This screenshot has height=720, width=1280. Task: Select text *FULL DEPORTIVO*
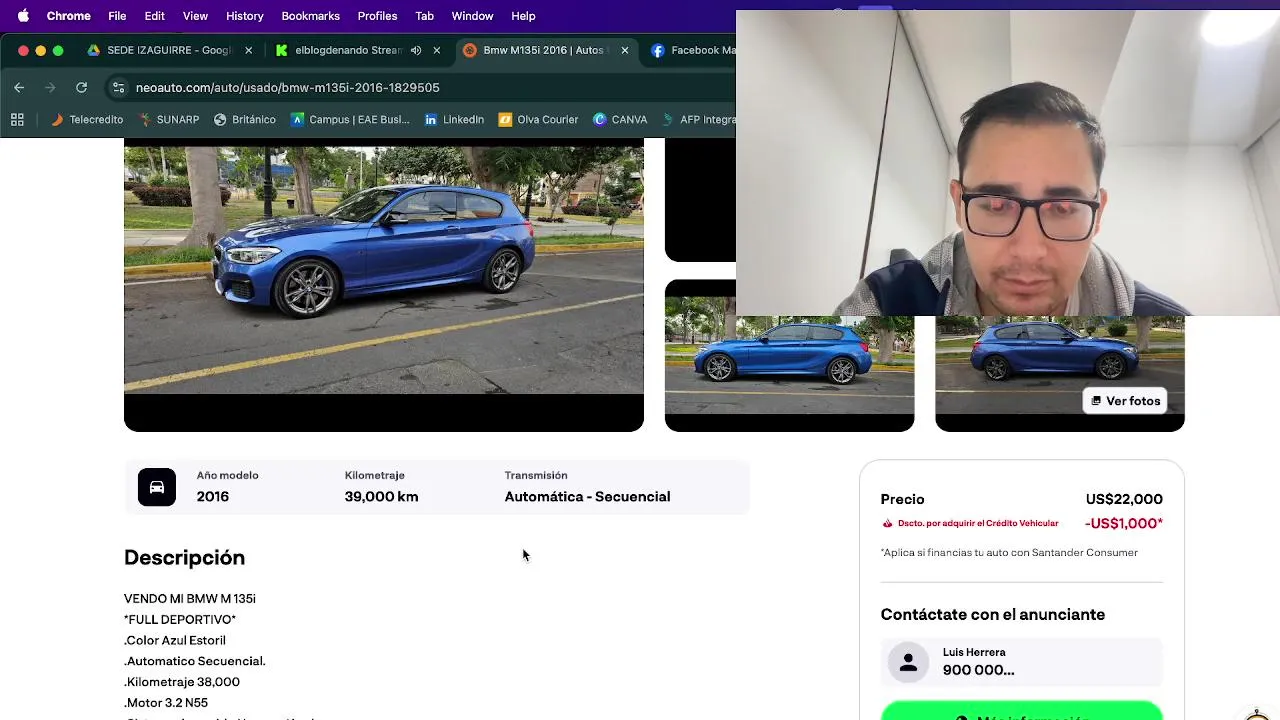pos(180,620)
